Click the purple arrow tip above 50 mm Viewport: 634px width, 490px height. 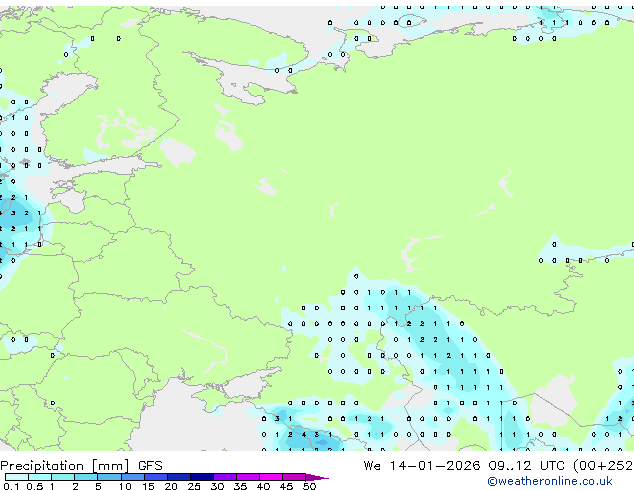(317, 477)
